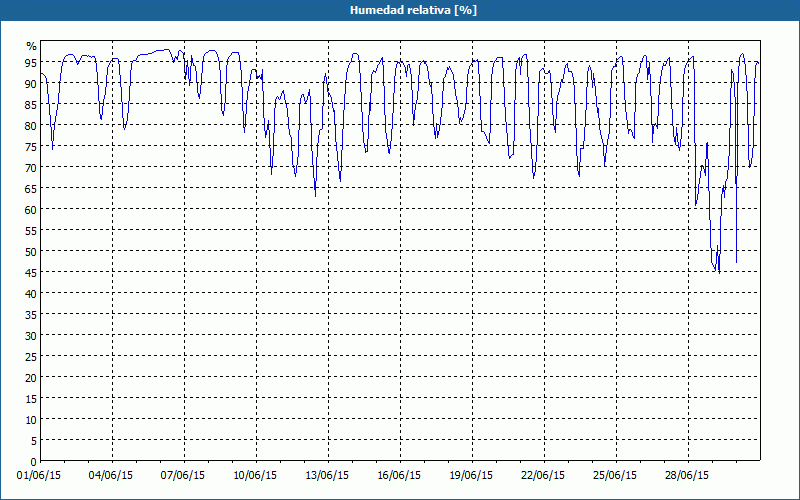Select the 80 value on the Y axis
Screen dimensions: 800x500
(x=31, y=125)
